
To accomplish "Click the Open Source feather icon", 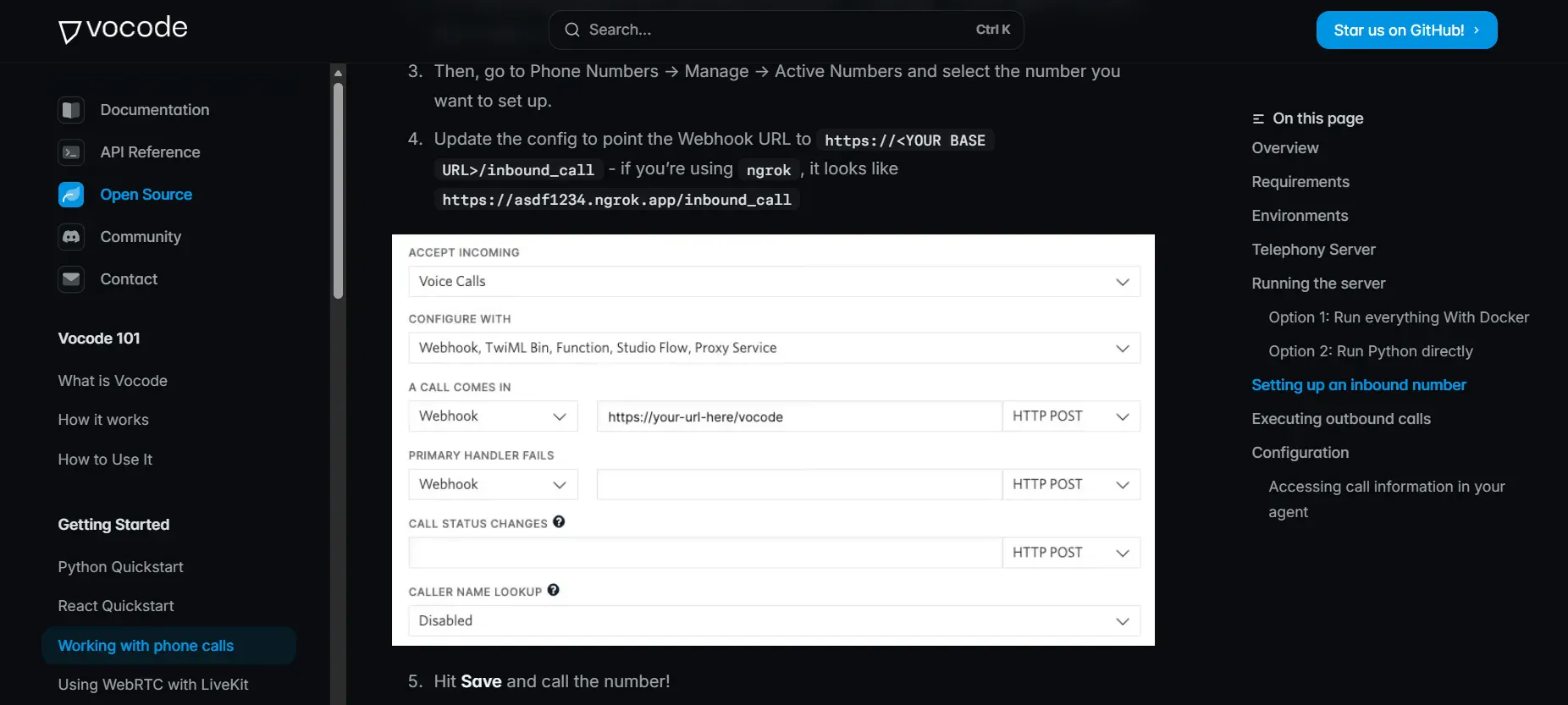I will coord(71,195).
